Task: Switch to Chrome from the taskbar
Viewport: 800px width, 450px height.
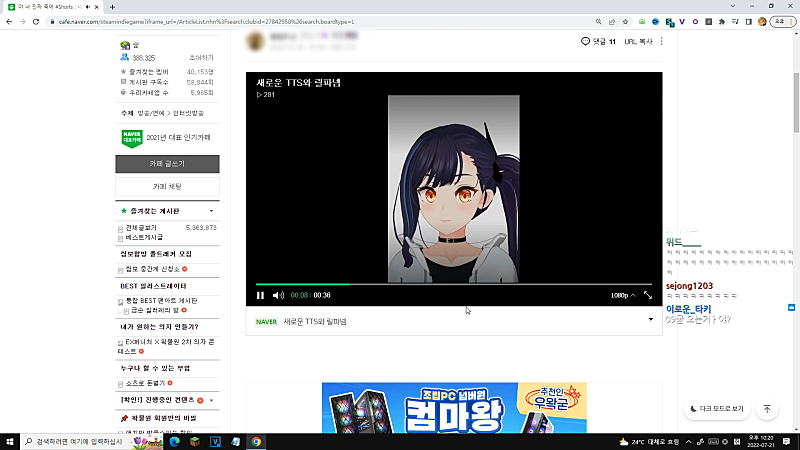Action: [x=256, y=441]
